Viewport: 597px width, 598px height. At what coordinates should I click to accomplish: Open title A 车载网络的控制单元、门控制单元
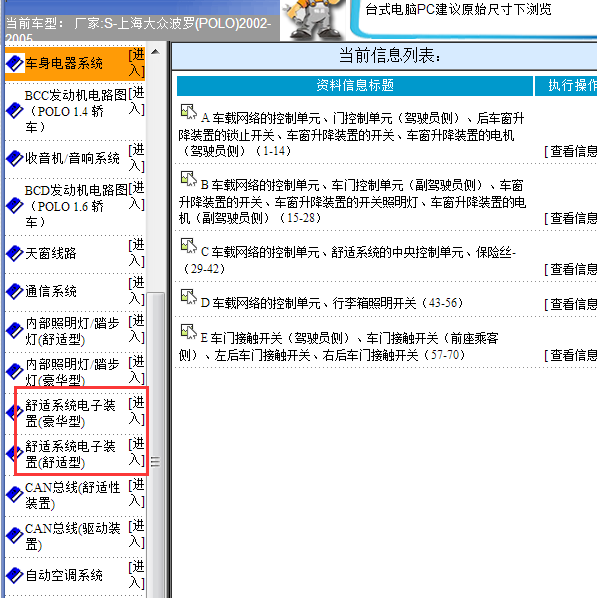click(351, 134)
